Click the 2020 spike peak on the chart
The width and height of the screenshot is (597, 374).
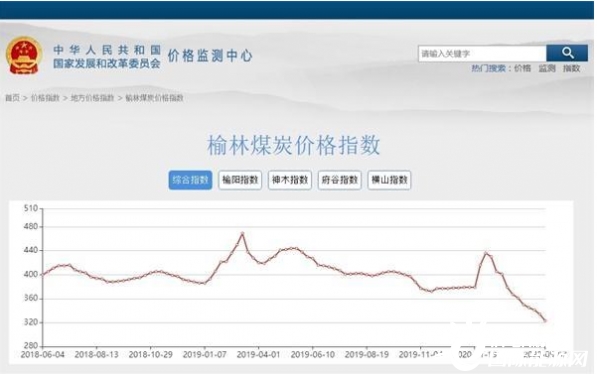click(x=486, y=253)
